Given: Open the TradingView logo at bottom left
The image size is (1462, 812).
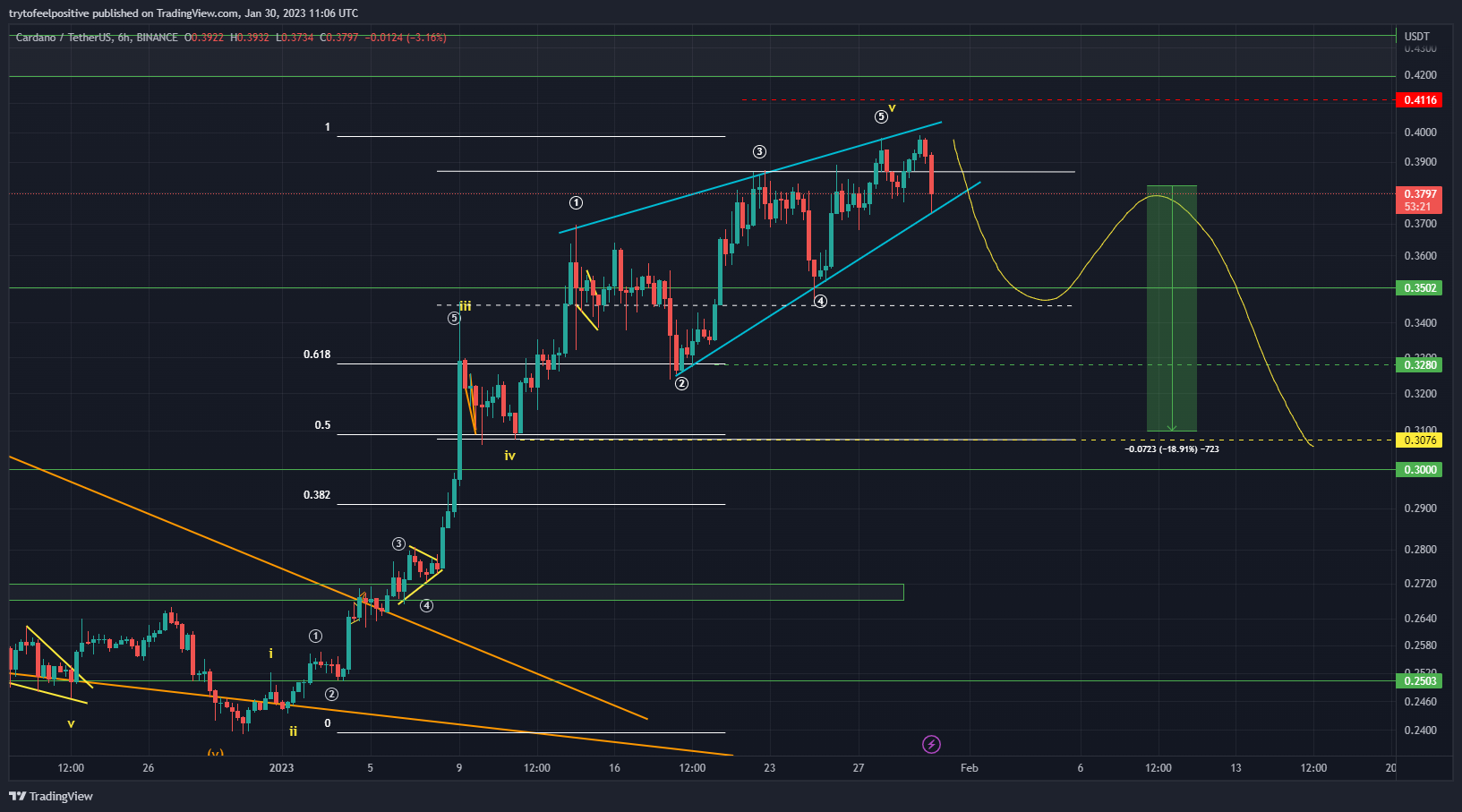Looking at the screenshot, I should [x=51, y=796].
